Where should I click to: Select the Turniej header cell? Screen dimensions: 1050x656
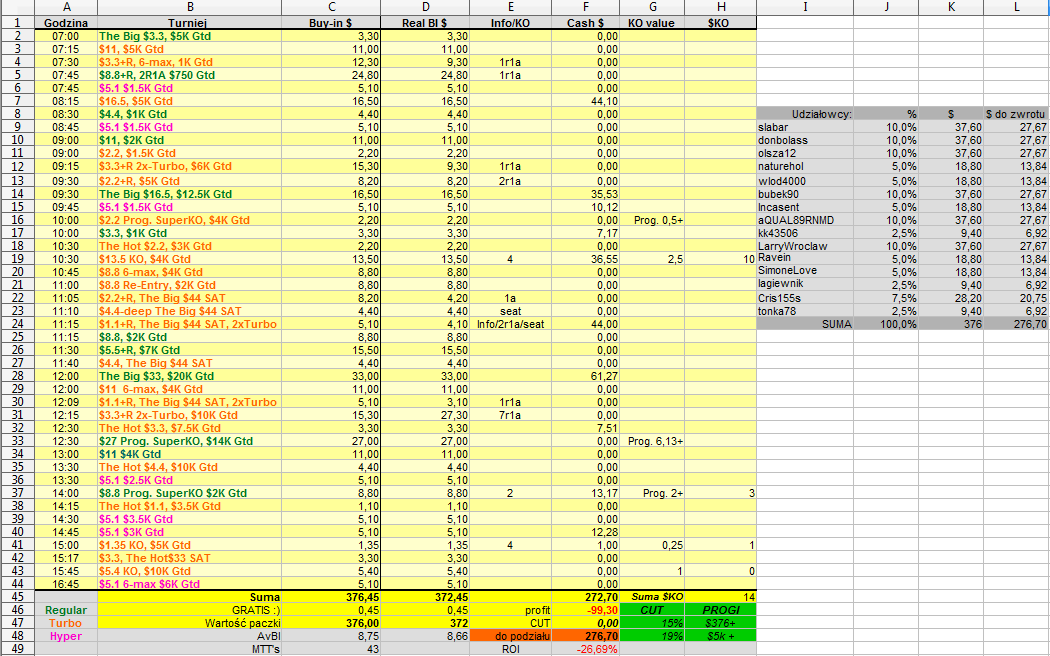point(190,23)
